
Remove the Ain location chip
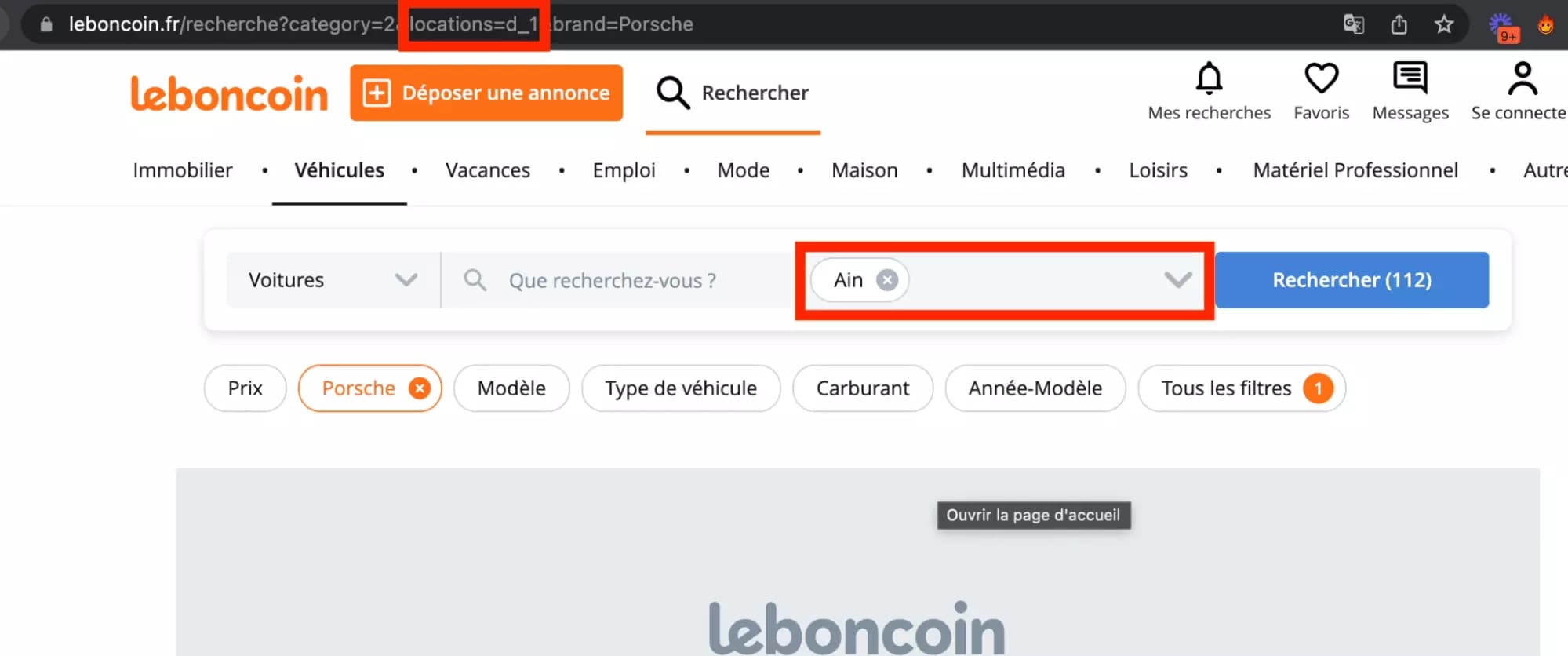click(886, 279)
